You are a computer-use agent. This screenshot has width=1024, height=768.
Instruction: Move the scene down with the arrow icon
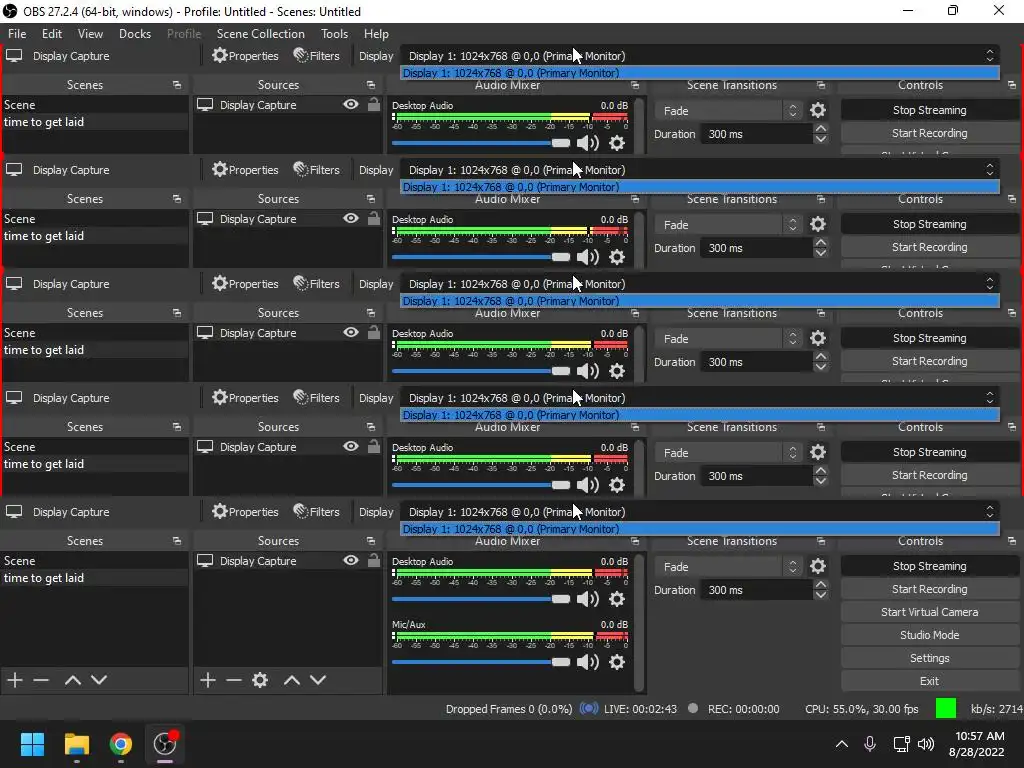99,680
